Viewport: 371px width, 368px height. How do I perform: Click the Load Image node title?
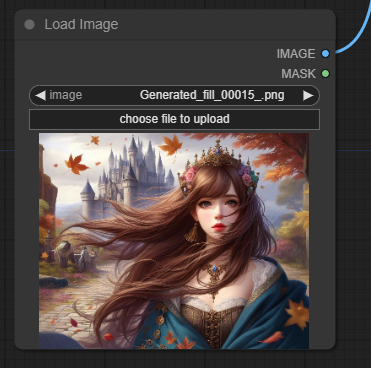[81, 25]
